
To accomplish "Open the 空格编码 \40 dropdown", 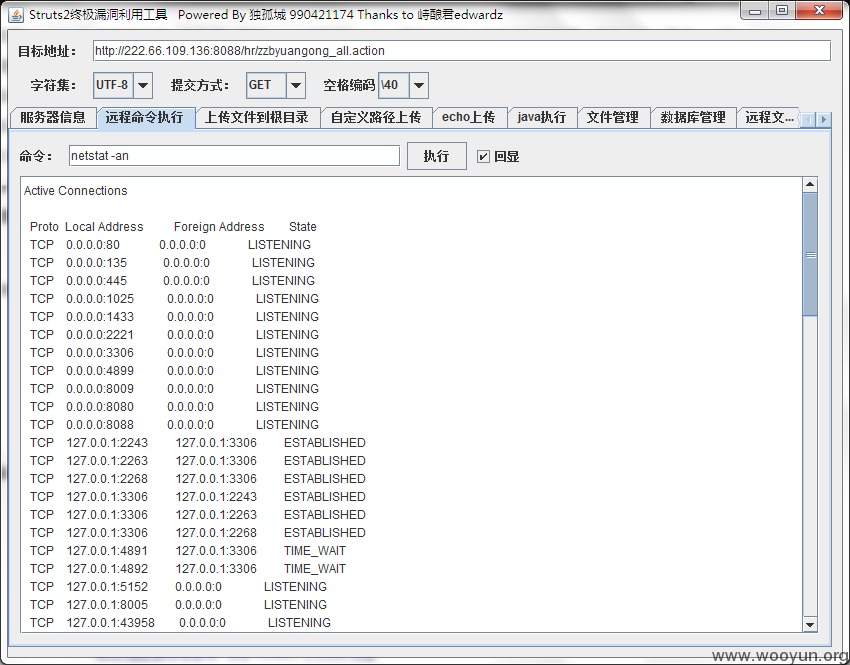I will pyautogui.click(x=418, y=85).
